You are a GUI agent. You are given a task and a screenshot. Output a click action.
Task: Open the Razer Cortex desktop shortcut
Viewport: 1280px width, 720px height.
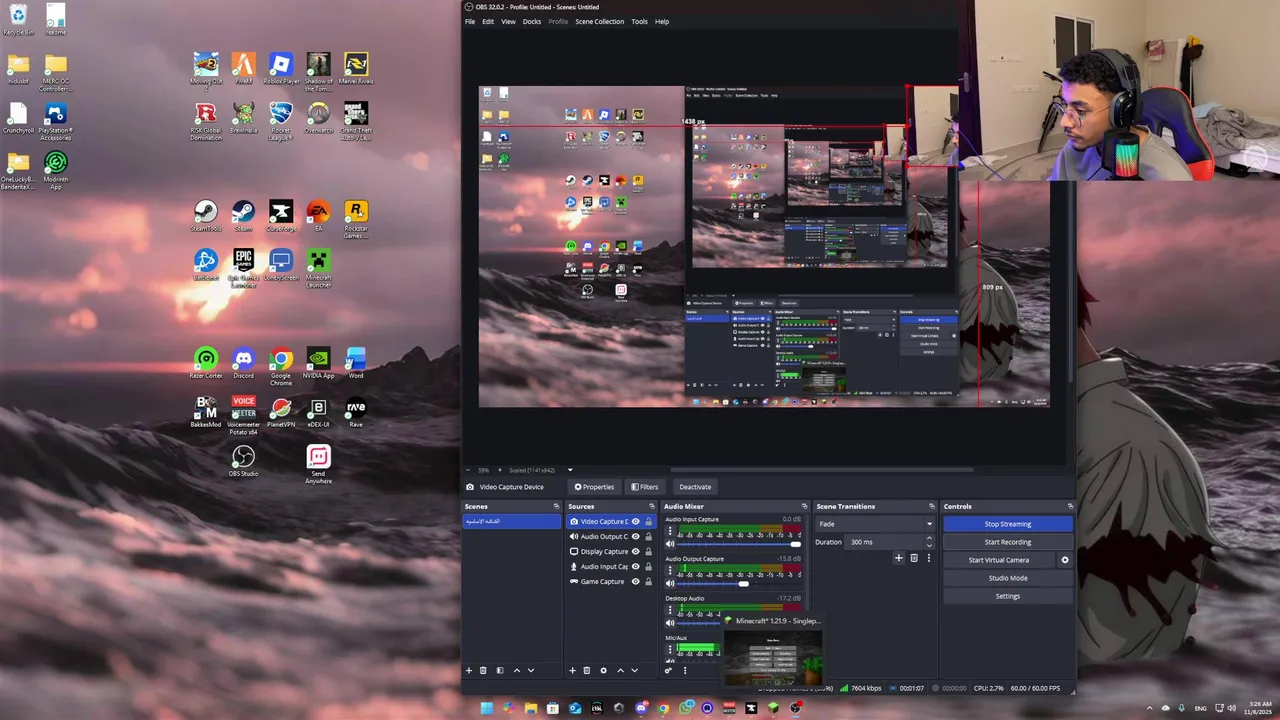pos(206,362)
